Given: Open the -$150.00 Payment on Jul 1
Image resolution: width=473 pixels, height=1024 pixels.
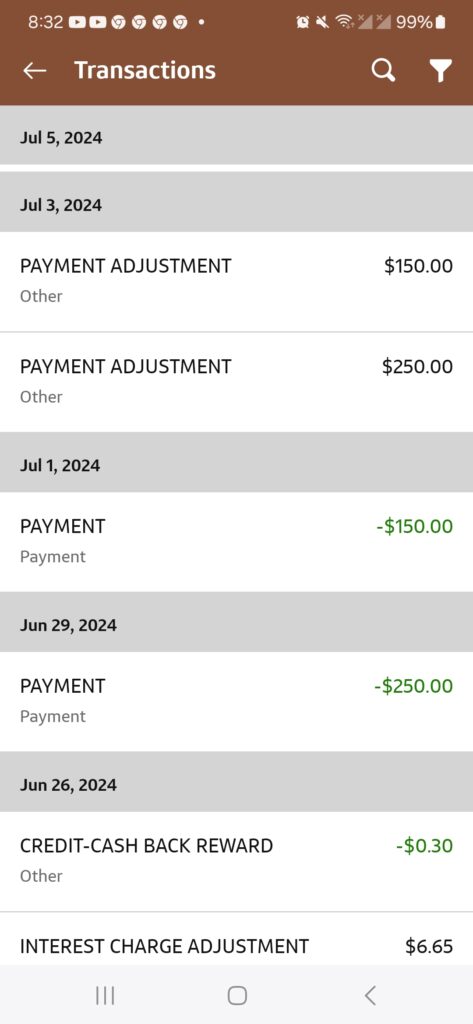Looking at the screenshot, I should 236,542.
